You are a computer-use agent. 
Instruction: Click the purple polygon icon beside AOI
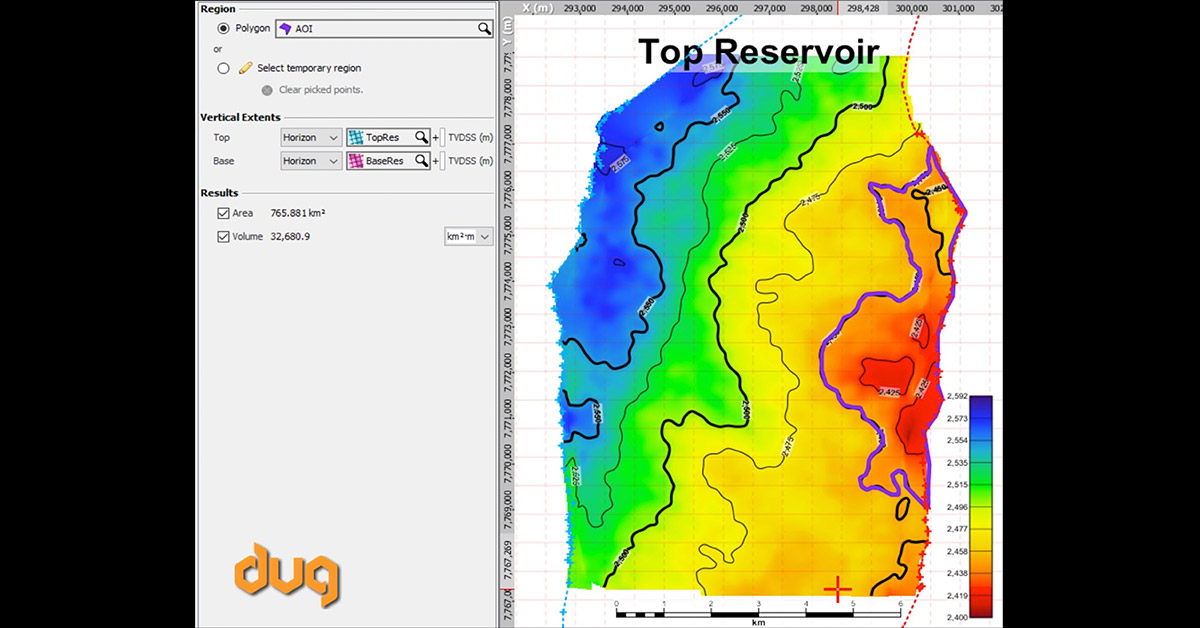click(285, 29)
